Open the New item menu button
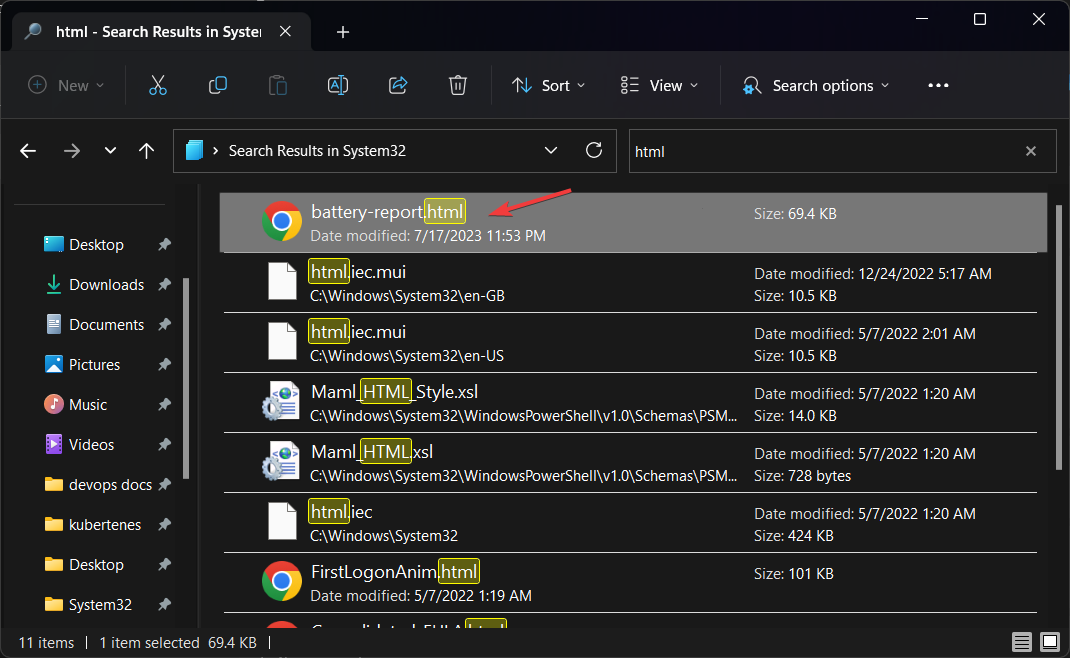Screen dimensions: 1070x658 pos(66,86)
